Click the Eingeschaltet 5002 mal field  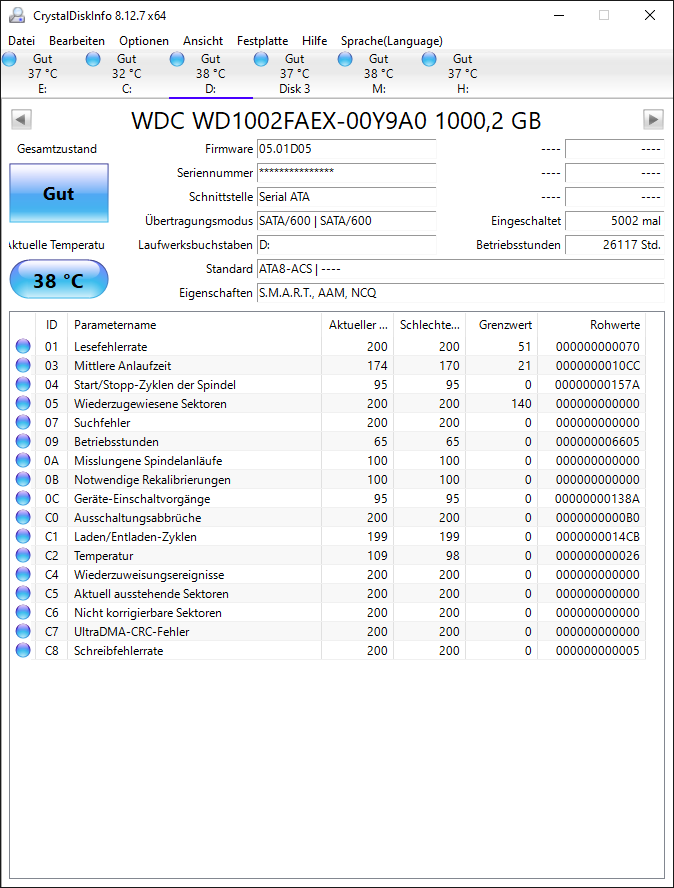(x=615, y=221)
